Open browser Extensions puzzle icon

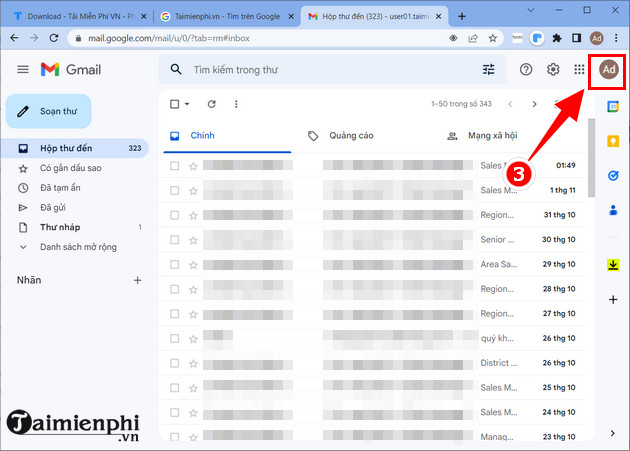pos(556,38)
